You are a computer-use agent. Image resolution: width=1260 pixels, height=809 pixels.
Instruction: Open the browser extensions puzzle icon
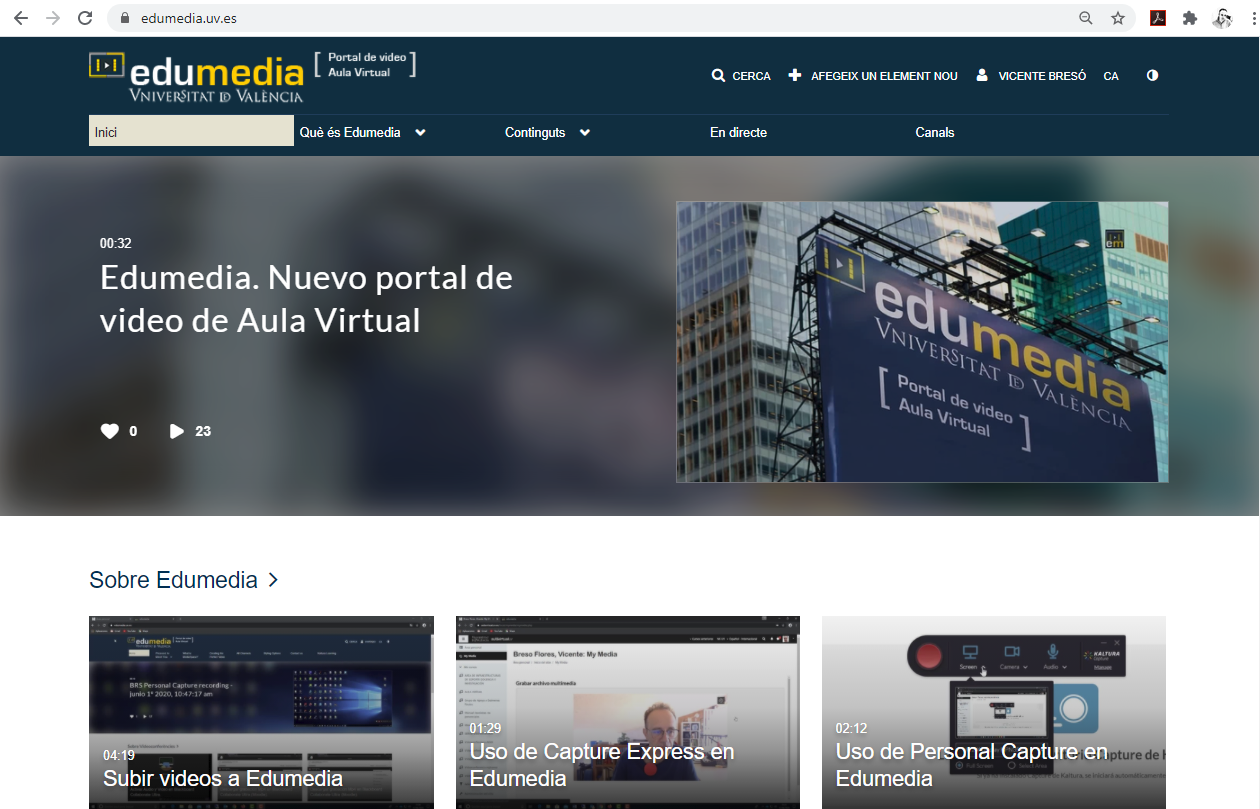(x=1189, y=18)
